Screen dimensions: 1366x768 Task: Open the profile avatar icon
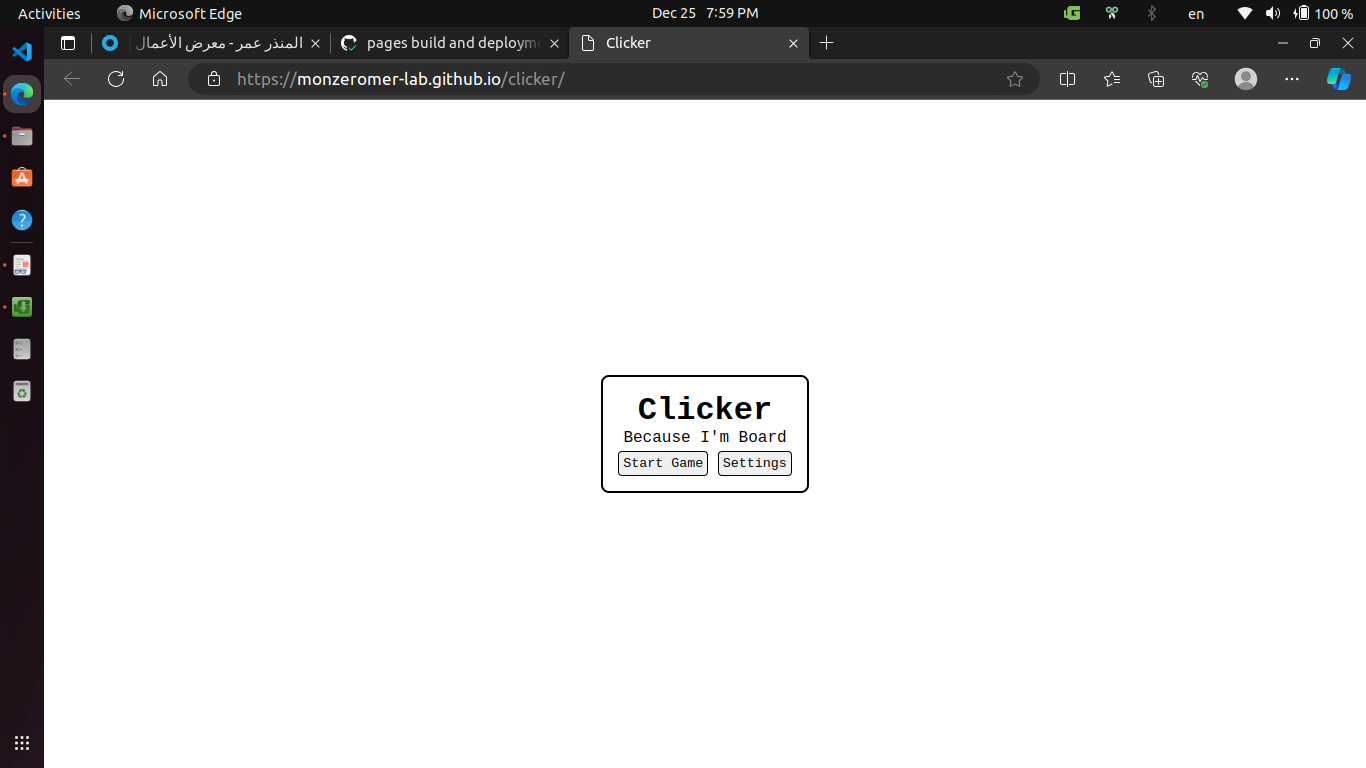[x=1246, y=79]
